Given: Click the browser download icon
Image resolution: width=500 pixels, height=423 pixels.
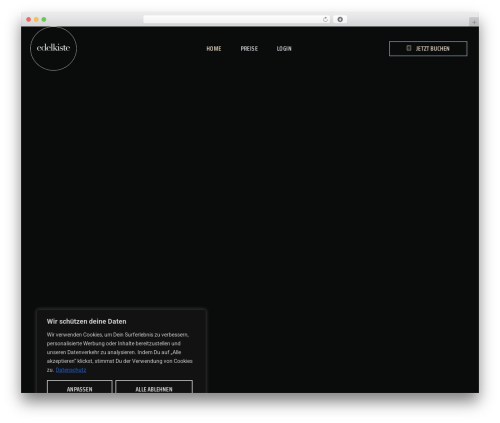Looking at the screenshot, I should pos(340,19).
